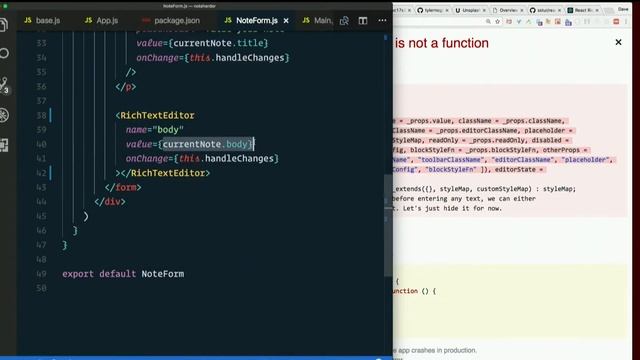
Task: Close the Overview tab in the browser
Action: click(x=522, y=10)
